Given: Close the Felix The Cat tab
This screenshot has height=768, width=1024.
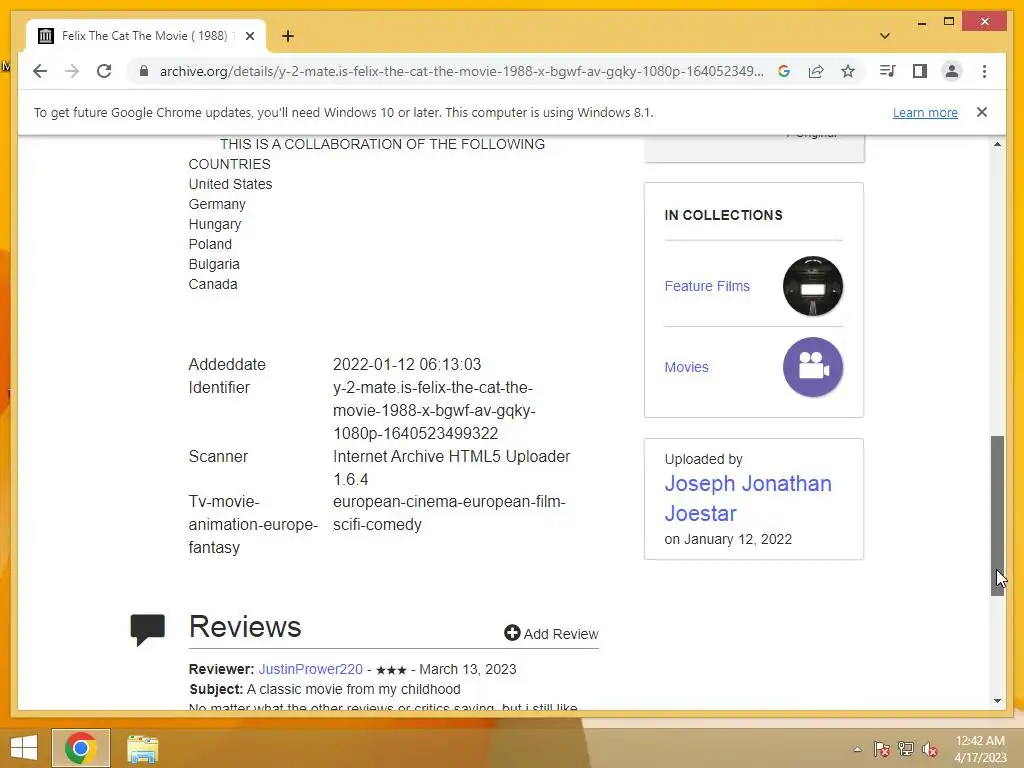Looking at the screenshot, I should pyautogui.click(x=249, y=36).
